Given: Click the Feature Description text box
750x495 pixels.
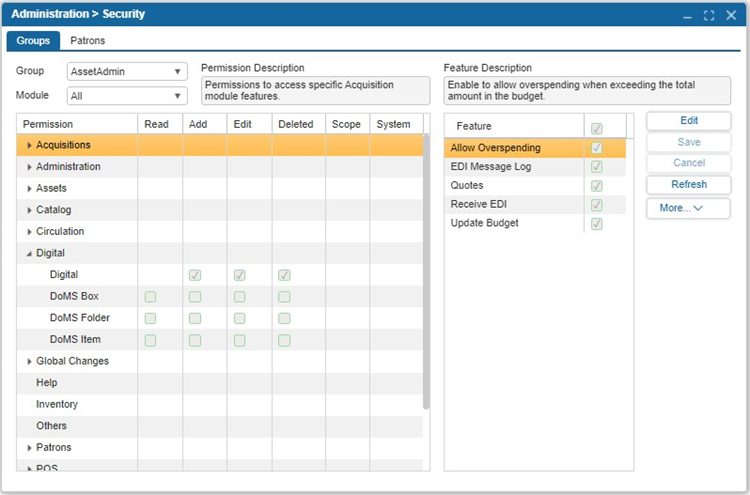Looking at the screenshot, I should click(x=587, y=90).
